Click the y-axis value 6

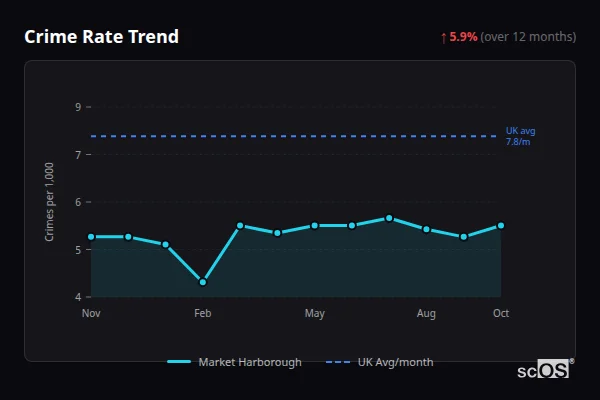tap(78, 202)
